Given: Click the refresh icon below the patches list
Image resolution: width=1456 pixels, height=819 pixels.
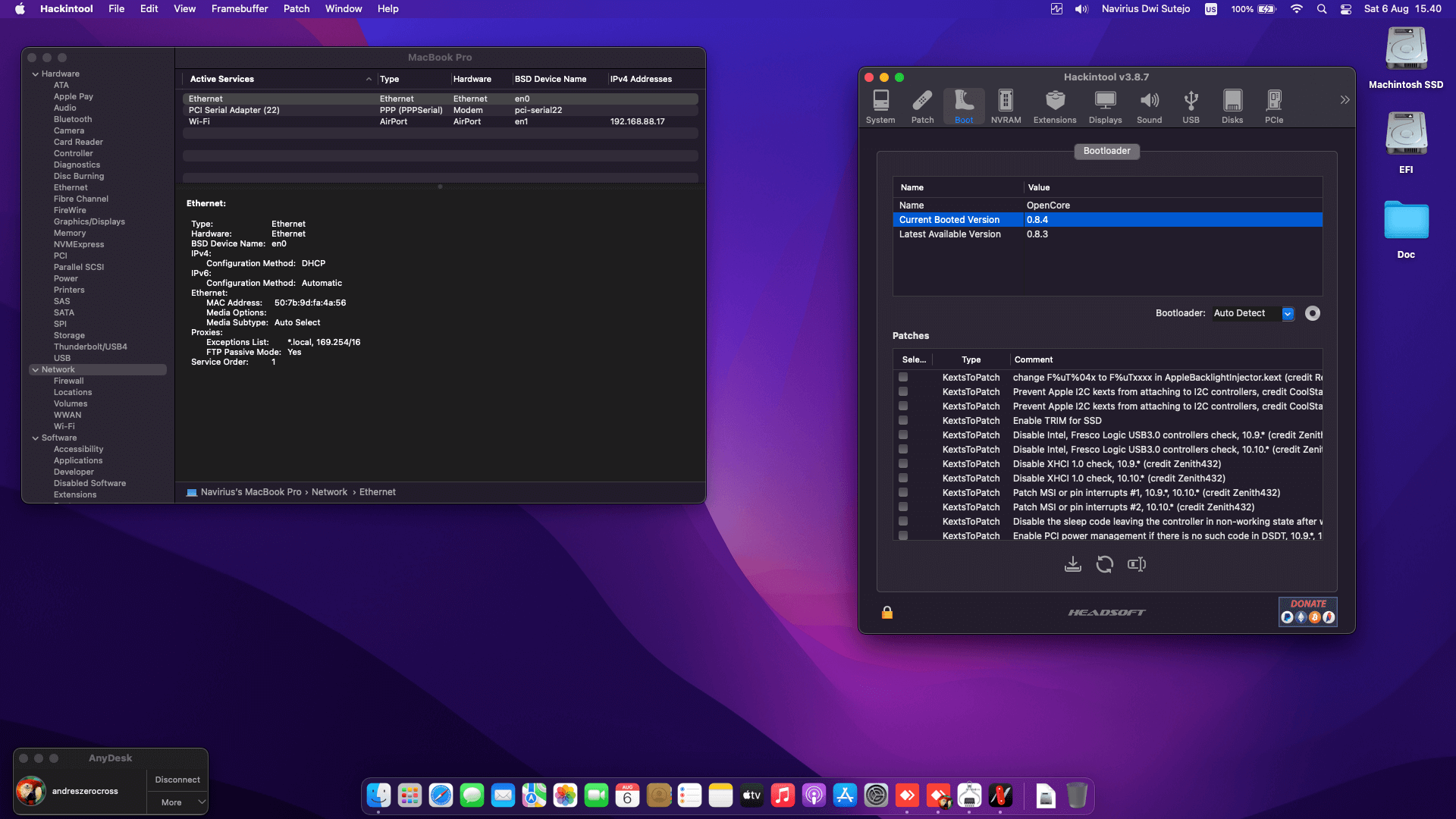Looking at the screenshot, I should [1104, 564].
